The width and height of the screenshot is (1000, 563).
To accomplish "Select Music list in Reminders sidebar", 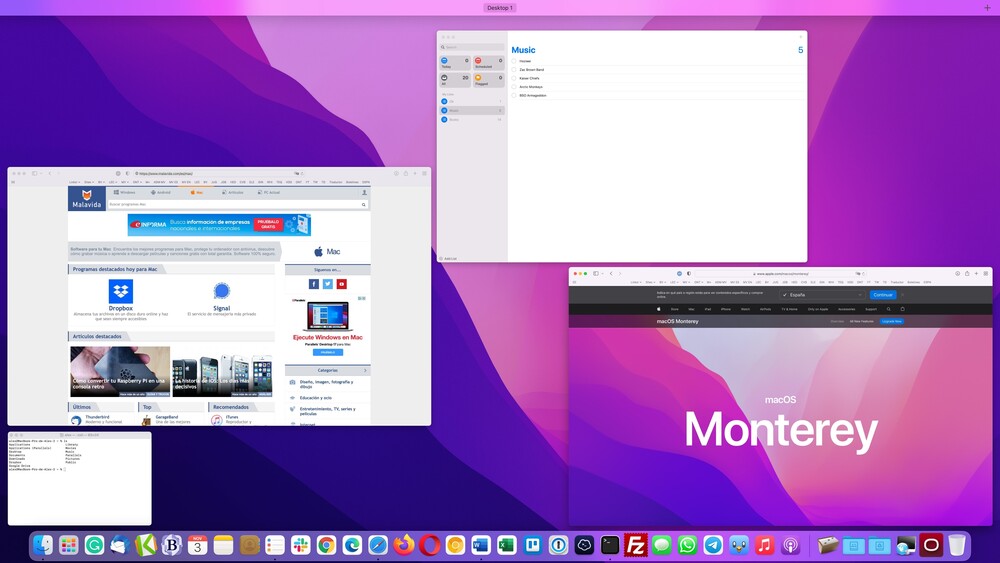I will pos(472,110).
